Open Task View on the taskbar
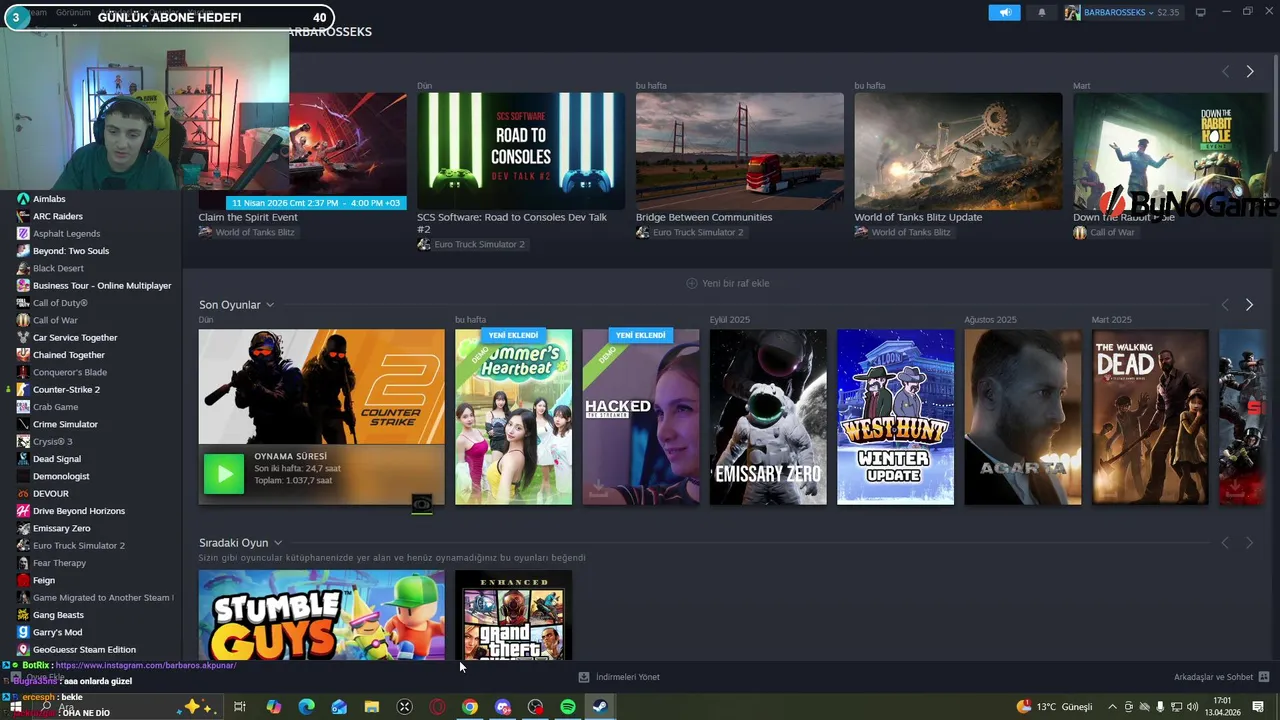 240,707
